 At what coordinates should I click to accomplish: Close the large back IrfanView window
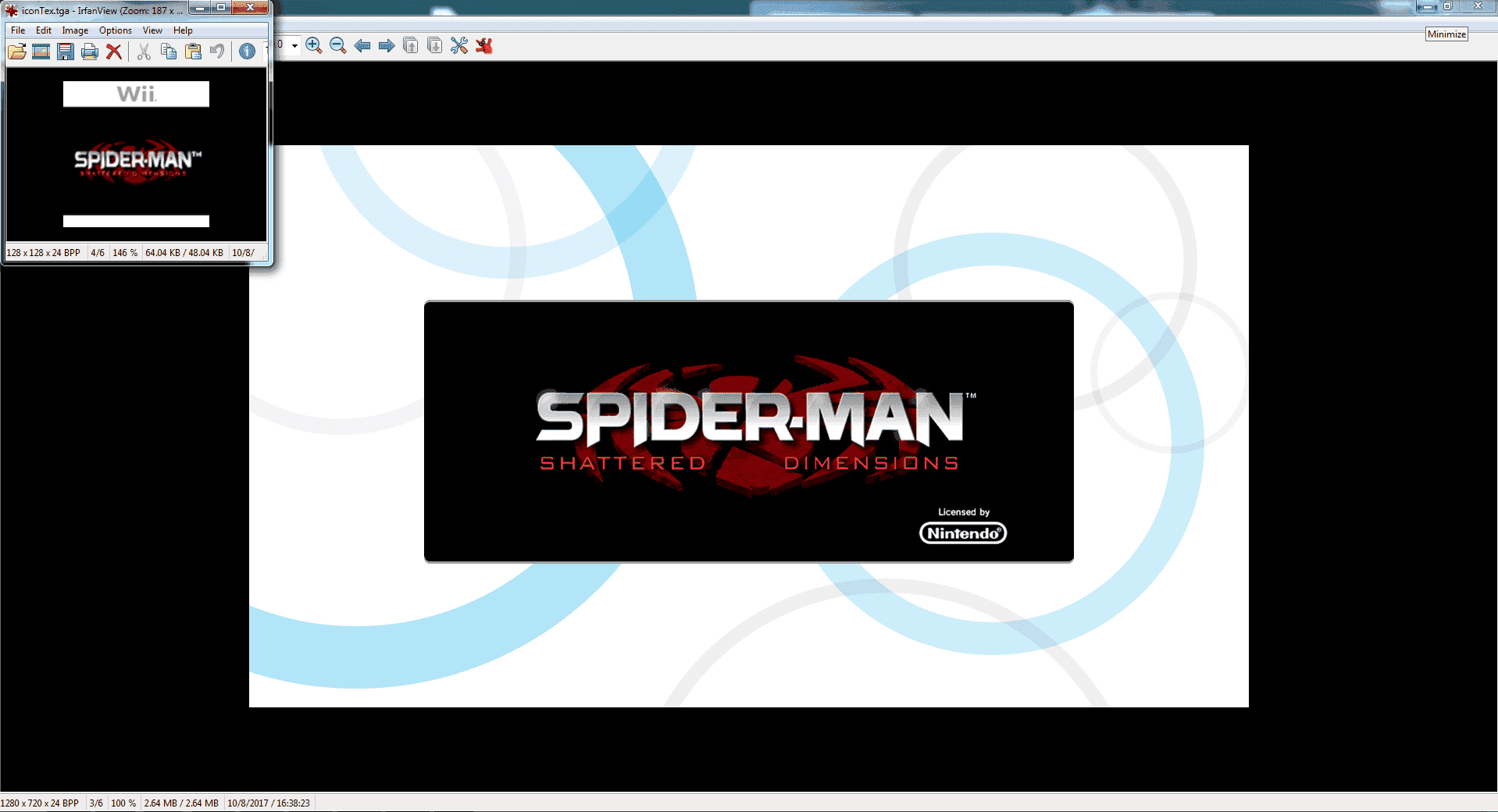(1478, 6)
